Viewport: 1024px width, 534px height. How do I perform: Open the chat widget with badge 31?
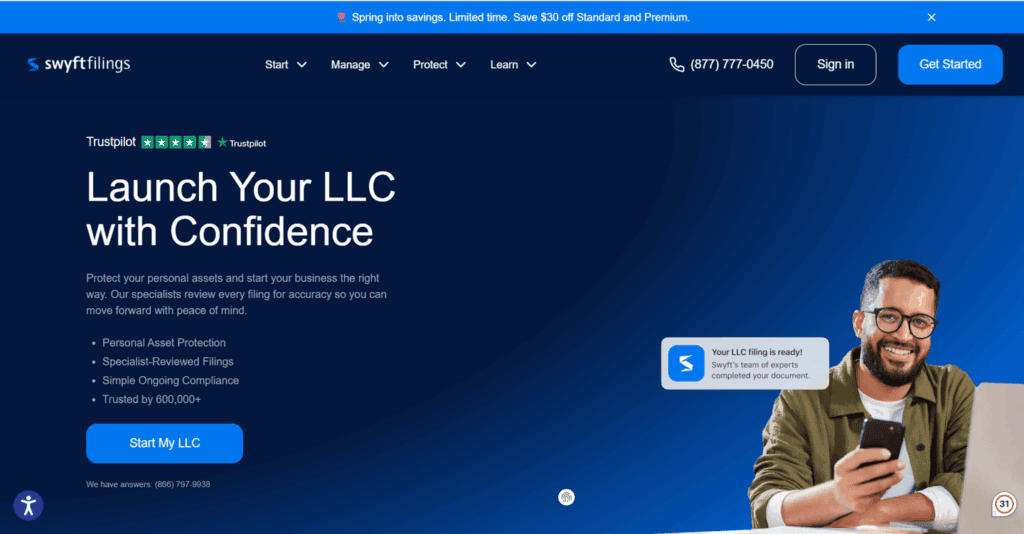1004,504
